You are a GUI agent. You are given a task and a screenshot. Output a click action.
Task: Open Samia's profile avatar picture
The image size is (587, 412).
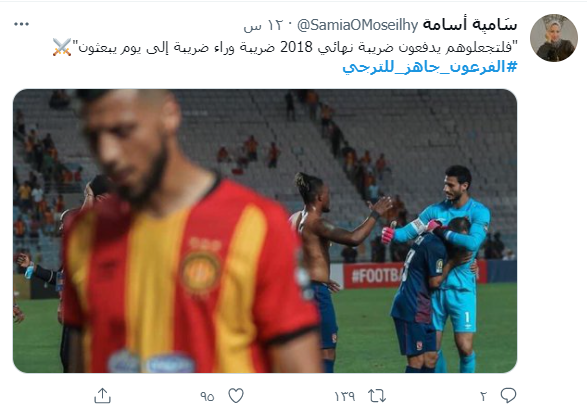click(x=554, y=38)
